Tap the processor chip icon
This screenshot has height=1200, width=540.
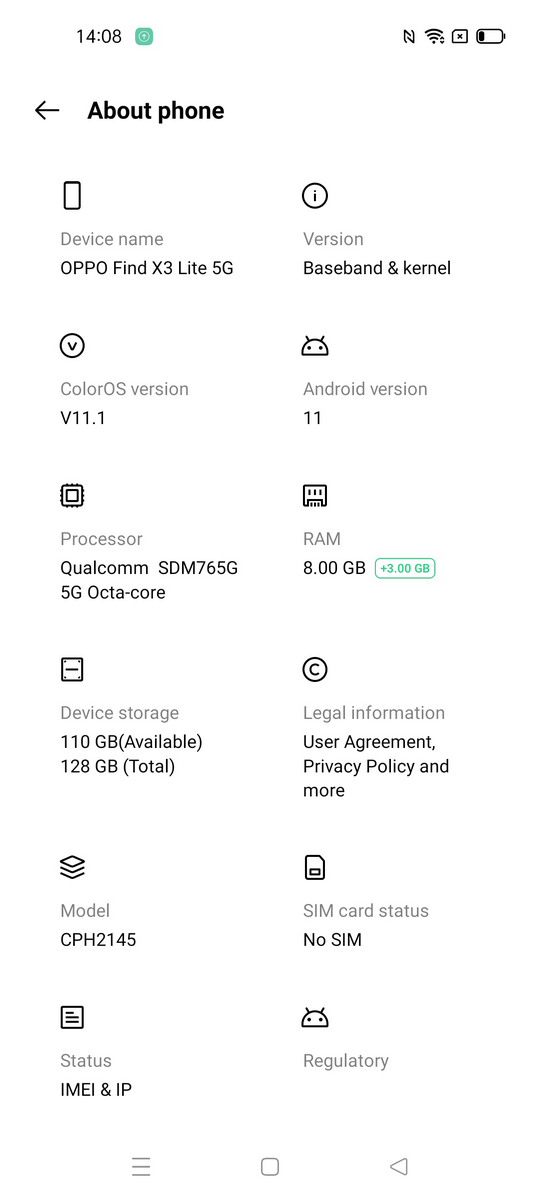[x=72, y=496]
